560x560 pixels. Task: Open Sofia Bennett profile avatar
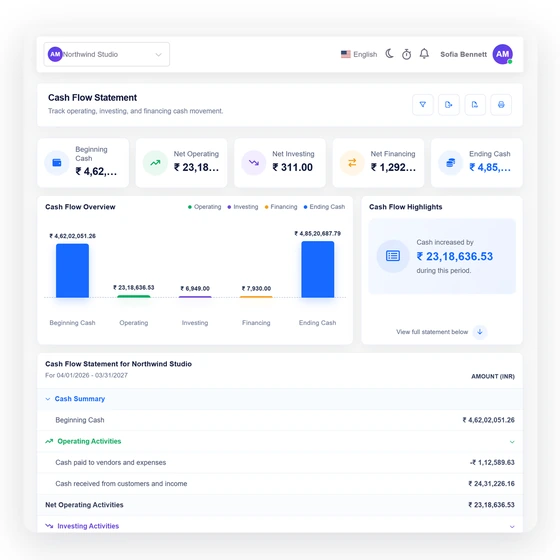point(502,54)
